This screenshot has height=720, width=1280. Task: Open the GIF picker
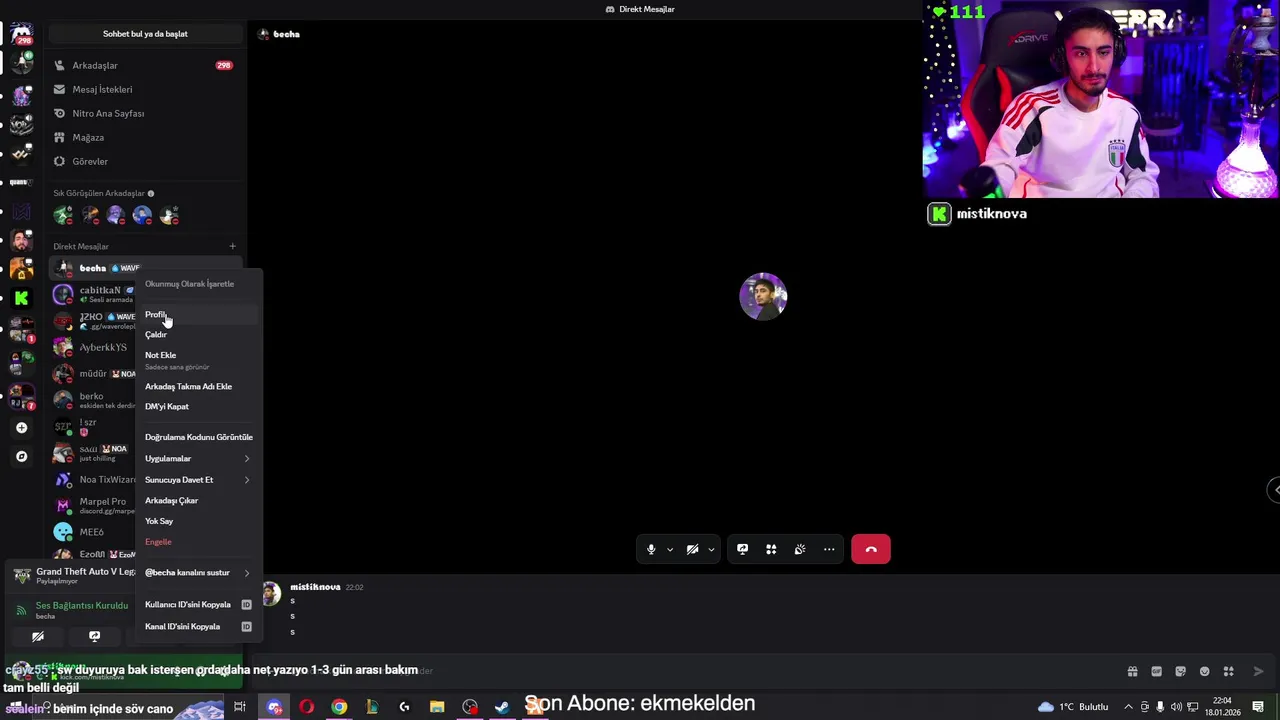(x=1156, y=671)
